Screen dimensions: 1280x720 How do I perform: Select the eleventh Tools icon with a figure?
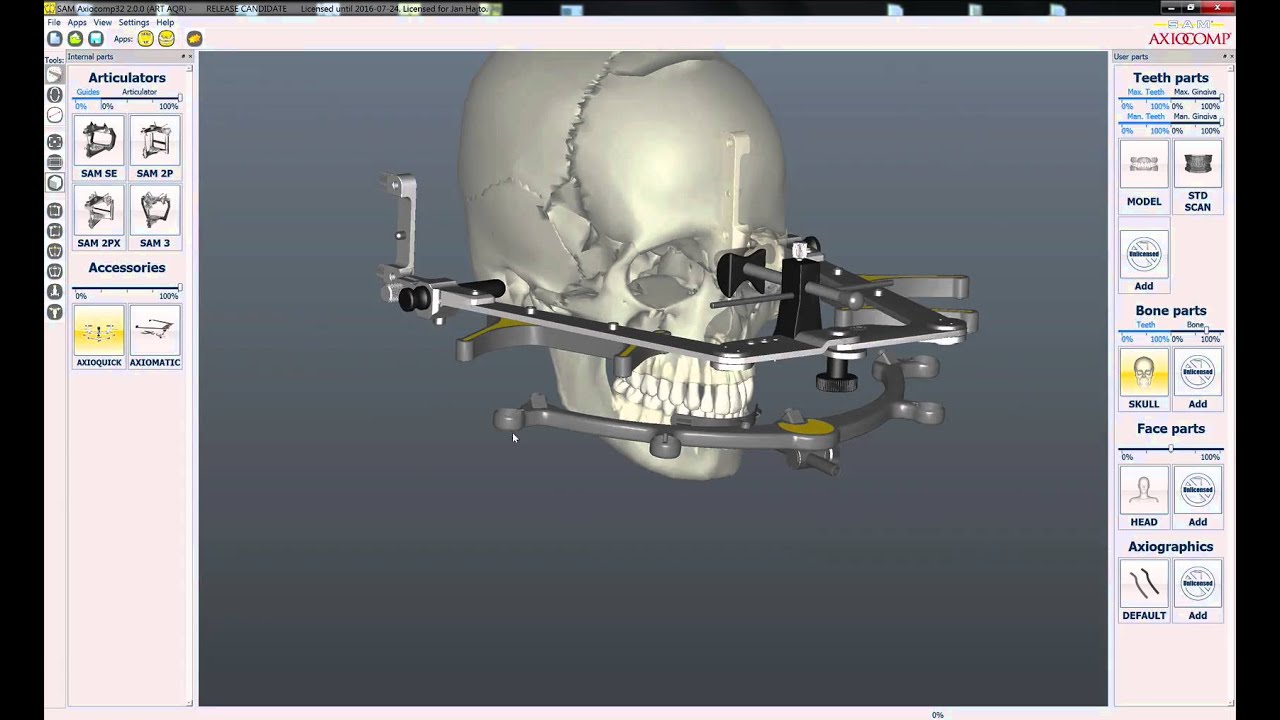click(55, 291)
